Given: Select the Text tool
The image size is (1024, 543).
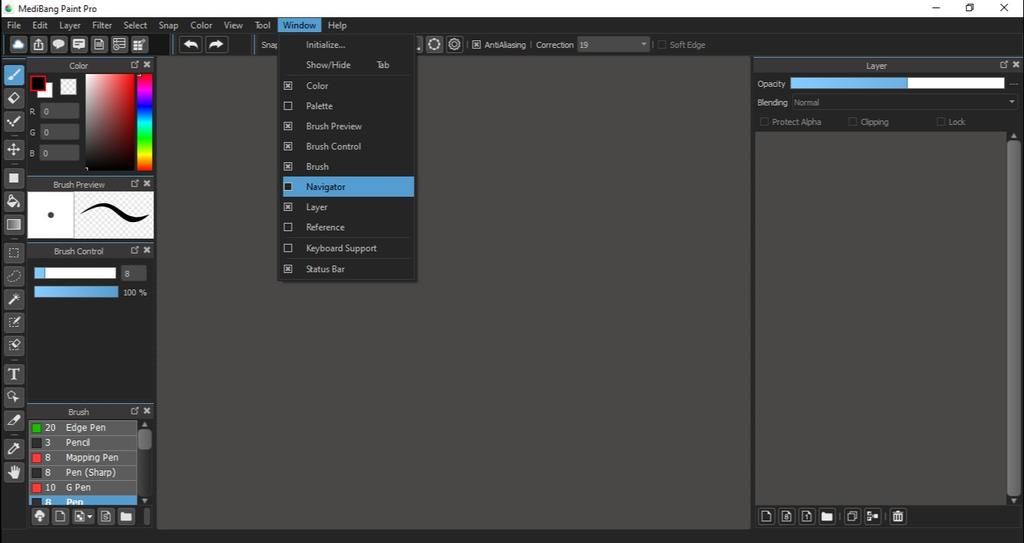Looking at the screenshot, I should point(14,374).
